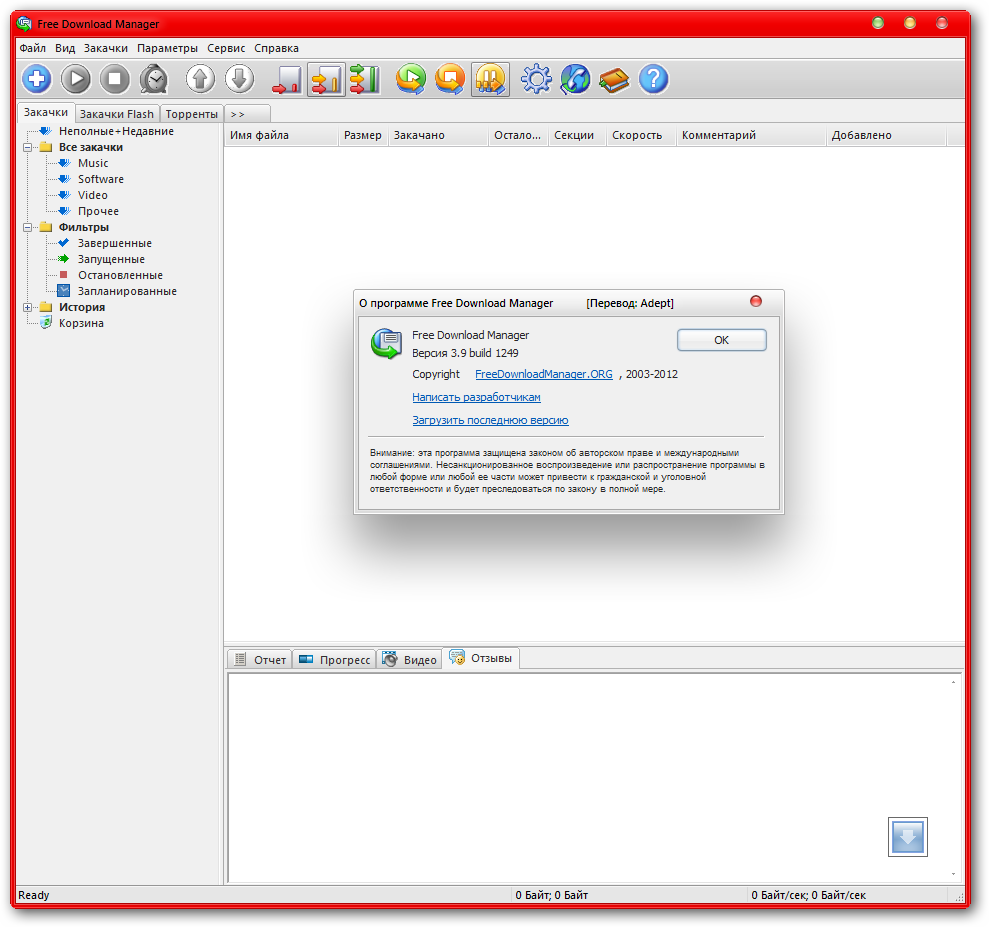The width and height of the screenshot is (989, 927).
Task: Sort by the Секции column header
Action: tap(577, 135)
